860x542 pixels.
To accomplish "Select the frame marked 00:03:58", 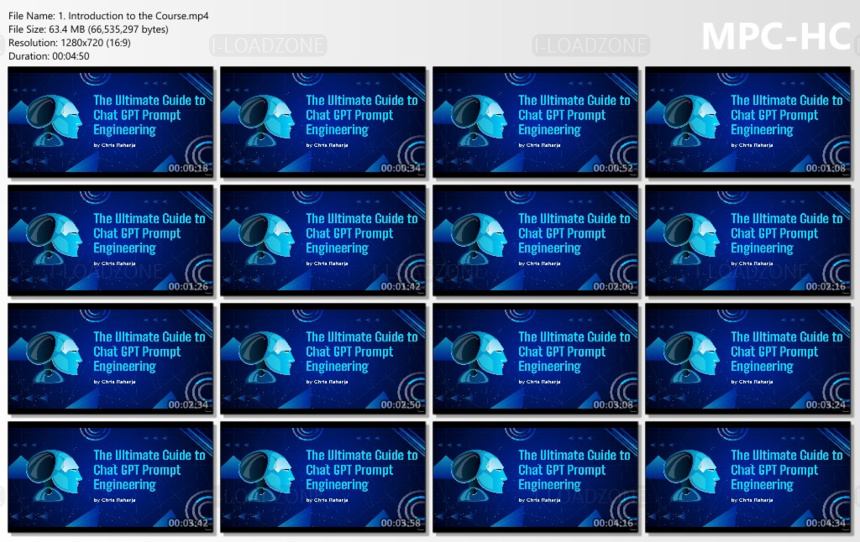I will 323,477.
